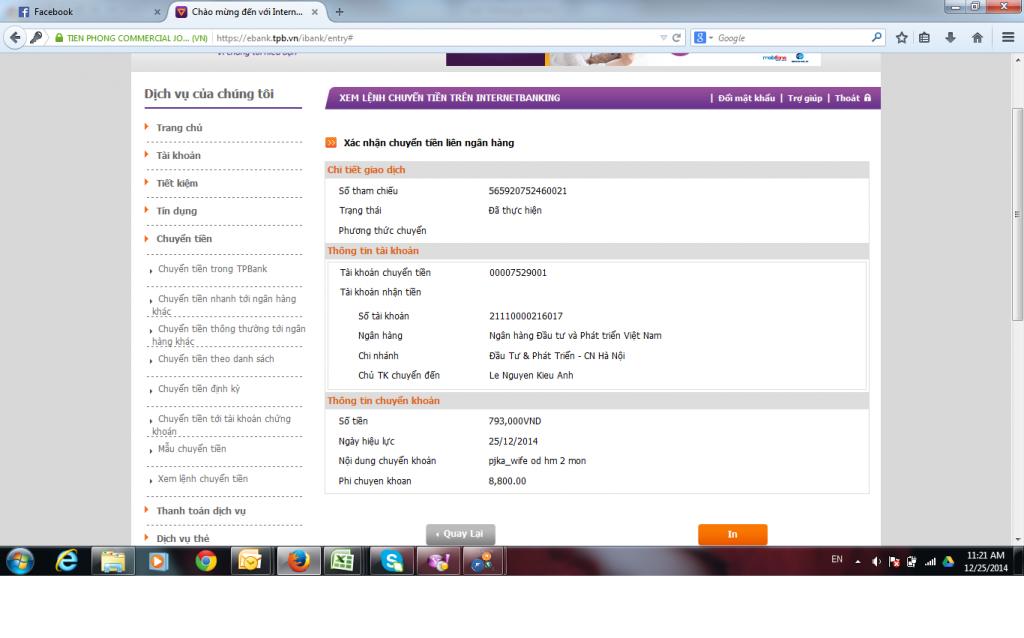Open Trợ giúp help link
This screenshot has width=1024, height=638.
(805, 98)
